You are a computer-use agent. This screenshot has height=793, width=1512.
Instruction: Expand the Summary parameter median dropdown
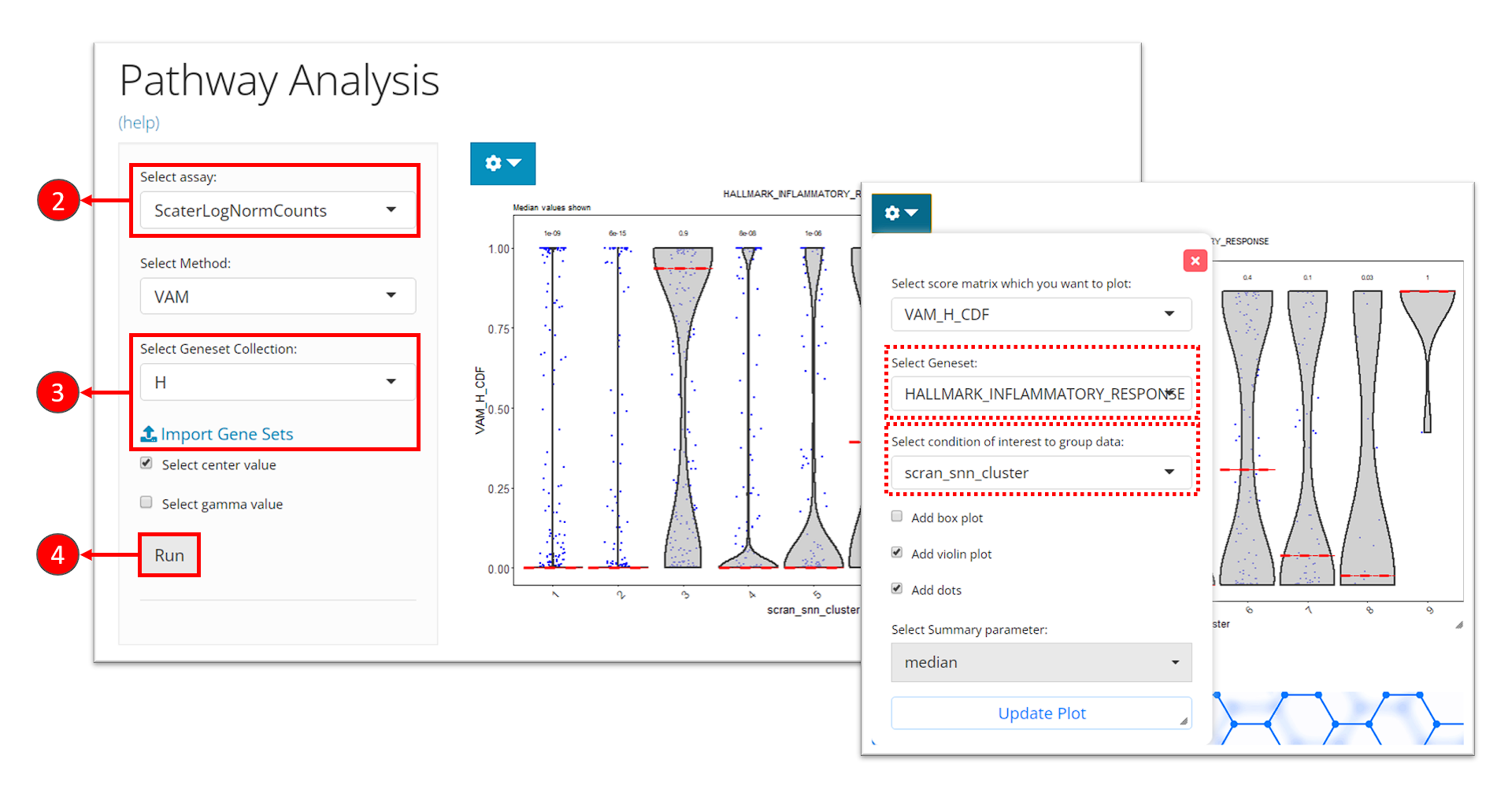1040,662
